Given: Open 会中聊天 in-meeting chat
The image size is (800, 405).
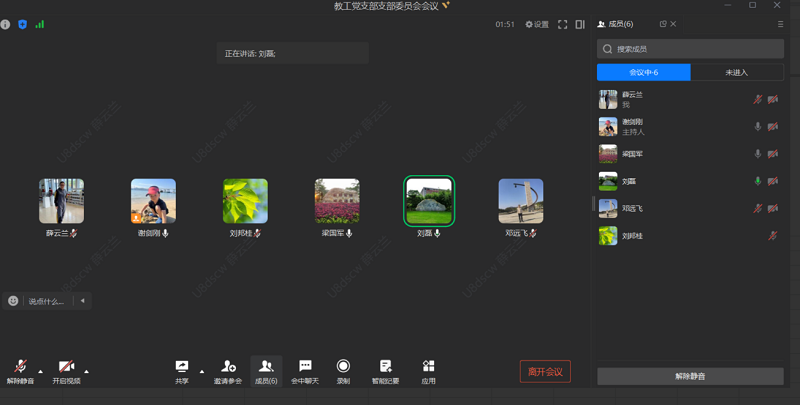Looking at the screenshot, I should 305,372.
